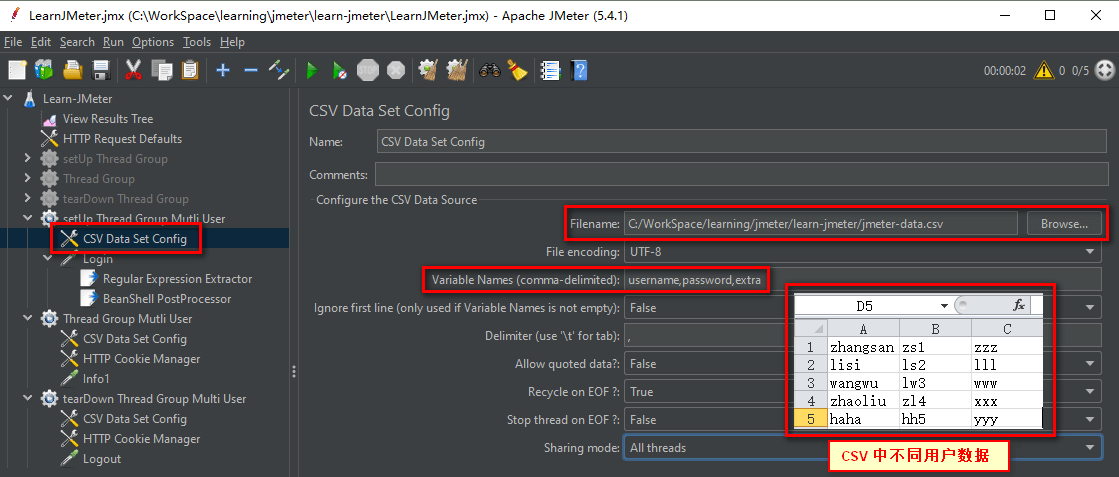The width and height of the screenshot is (1119, 477).
Task: Expand the disabled Thread Group node
Action: [28, 179]
